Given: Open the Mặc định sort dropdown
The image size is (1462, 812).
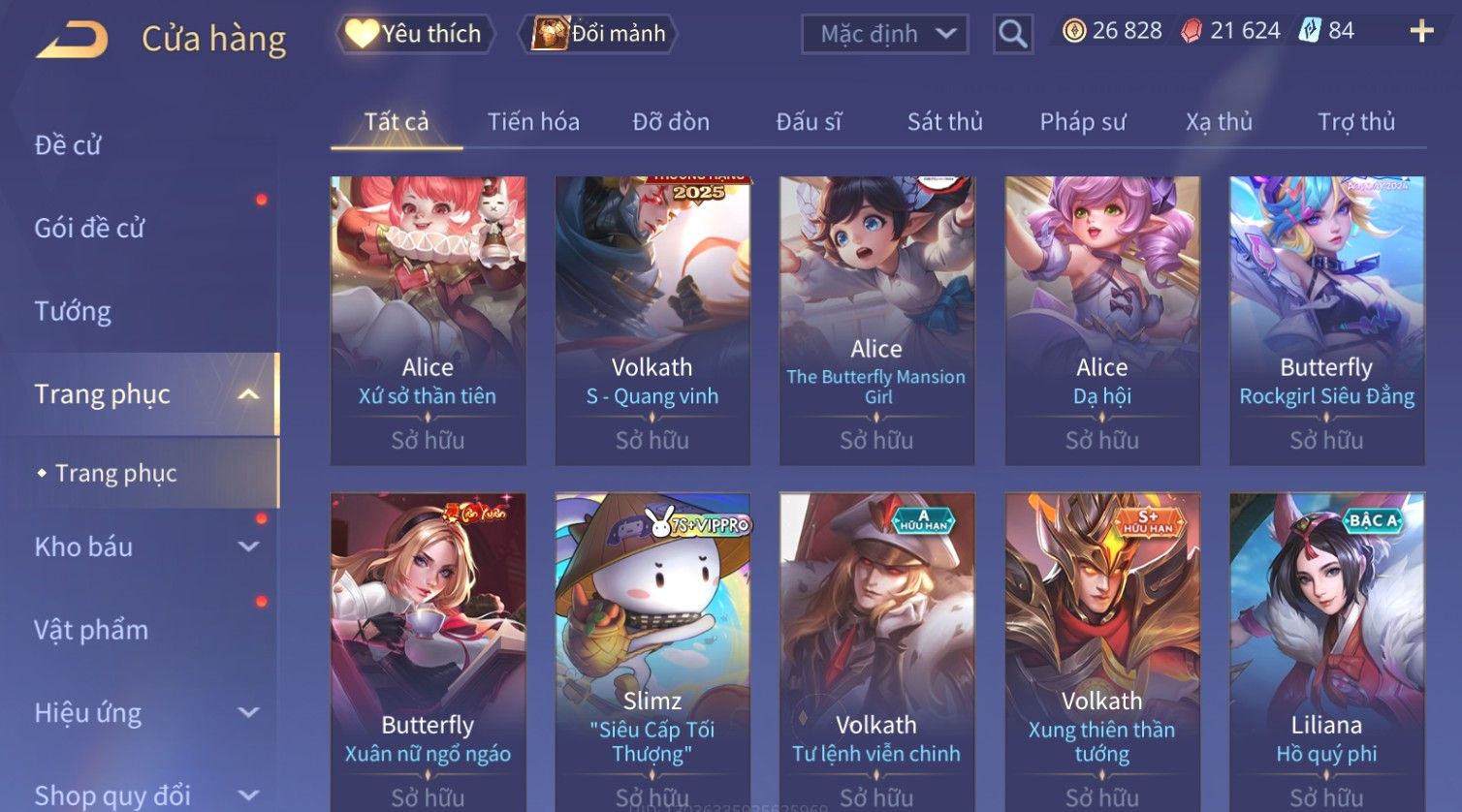Looking at the screenshot, I should click(x=885, y=35).
